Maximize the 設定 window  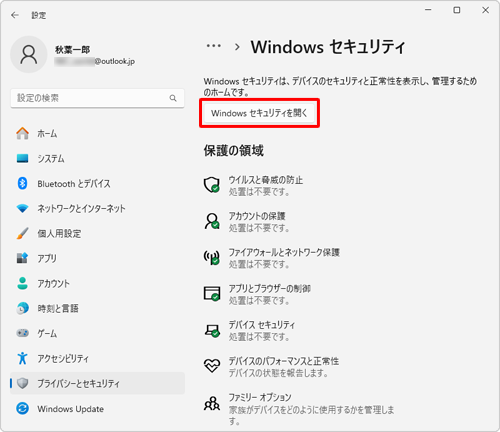pyautogui.click(x=457, y=10)
